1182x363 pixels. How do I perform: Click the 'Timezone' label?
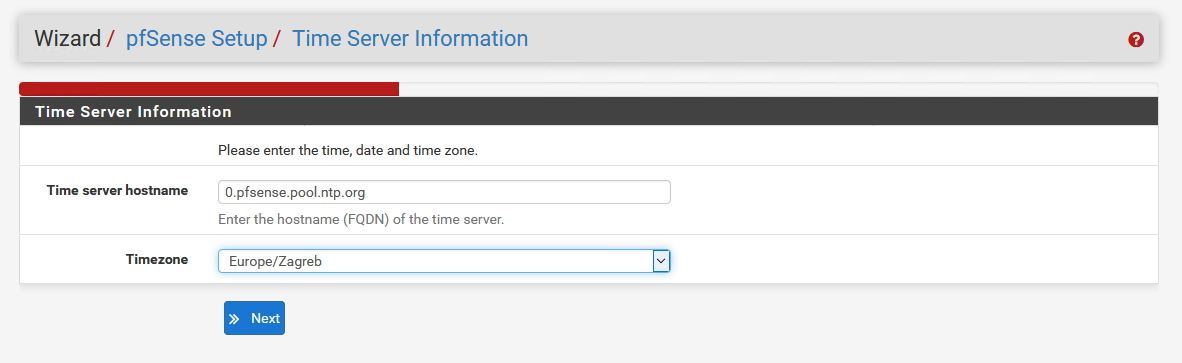coord(157,260)
